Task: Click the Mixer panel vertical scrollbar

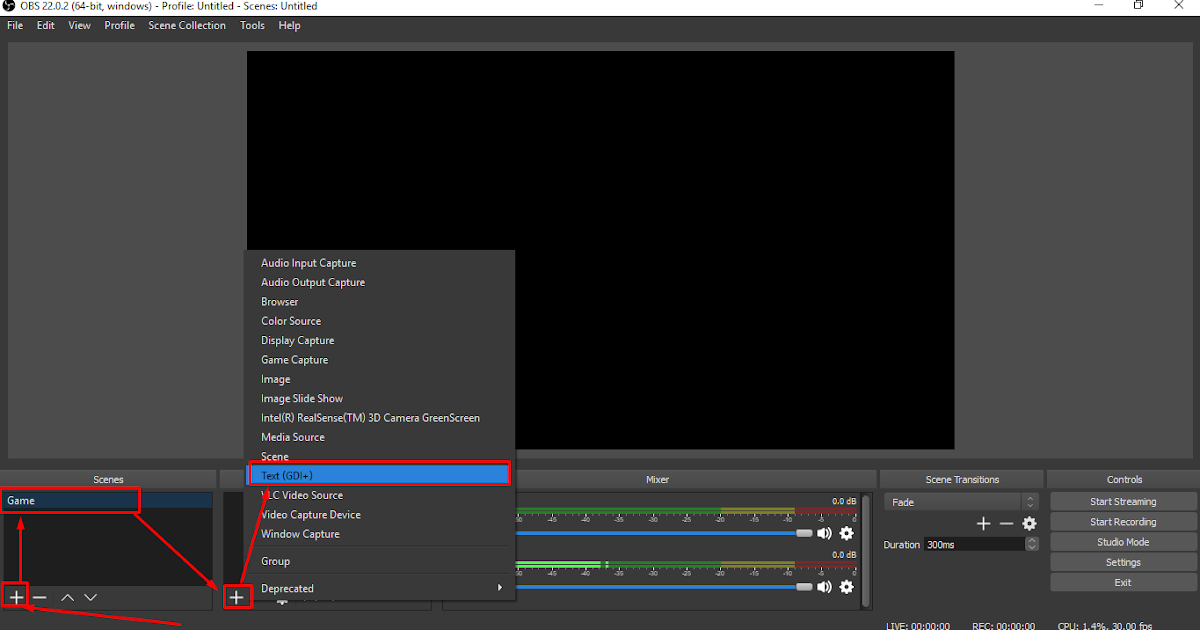Action: (x=866, y=550)
